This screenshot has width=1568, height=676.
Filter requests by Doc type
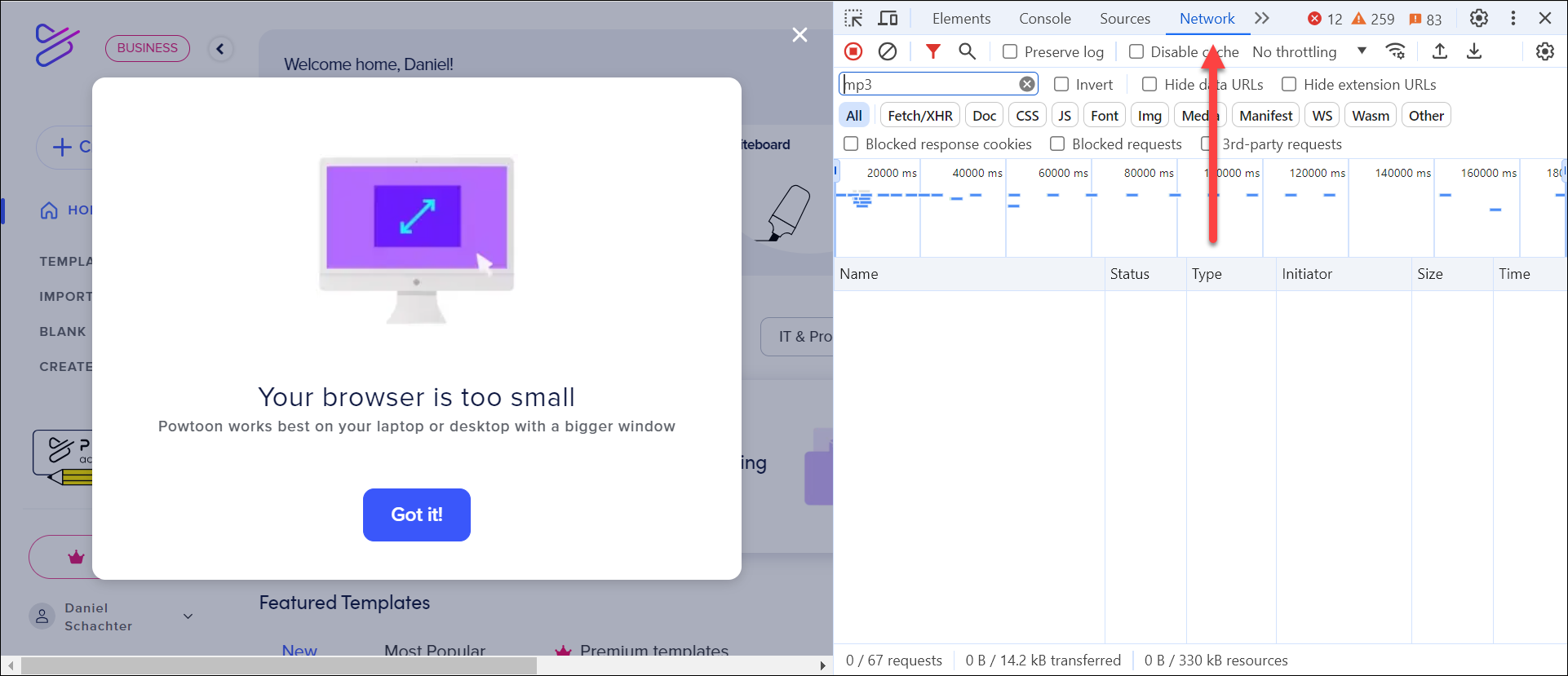[984, 116]
